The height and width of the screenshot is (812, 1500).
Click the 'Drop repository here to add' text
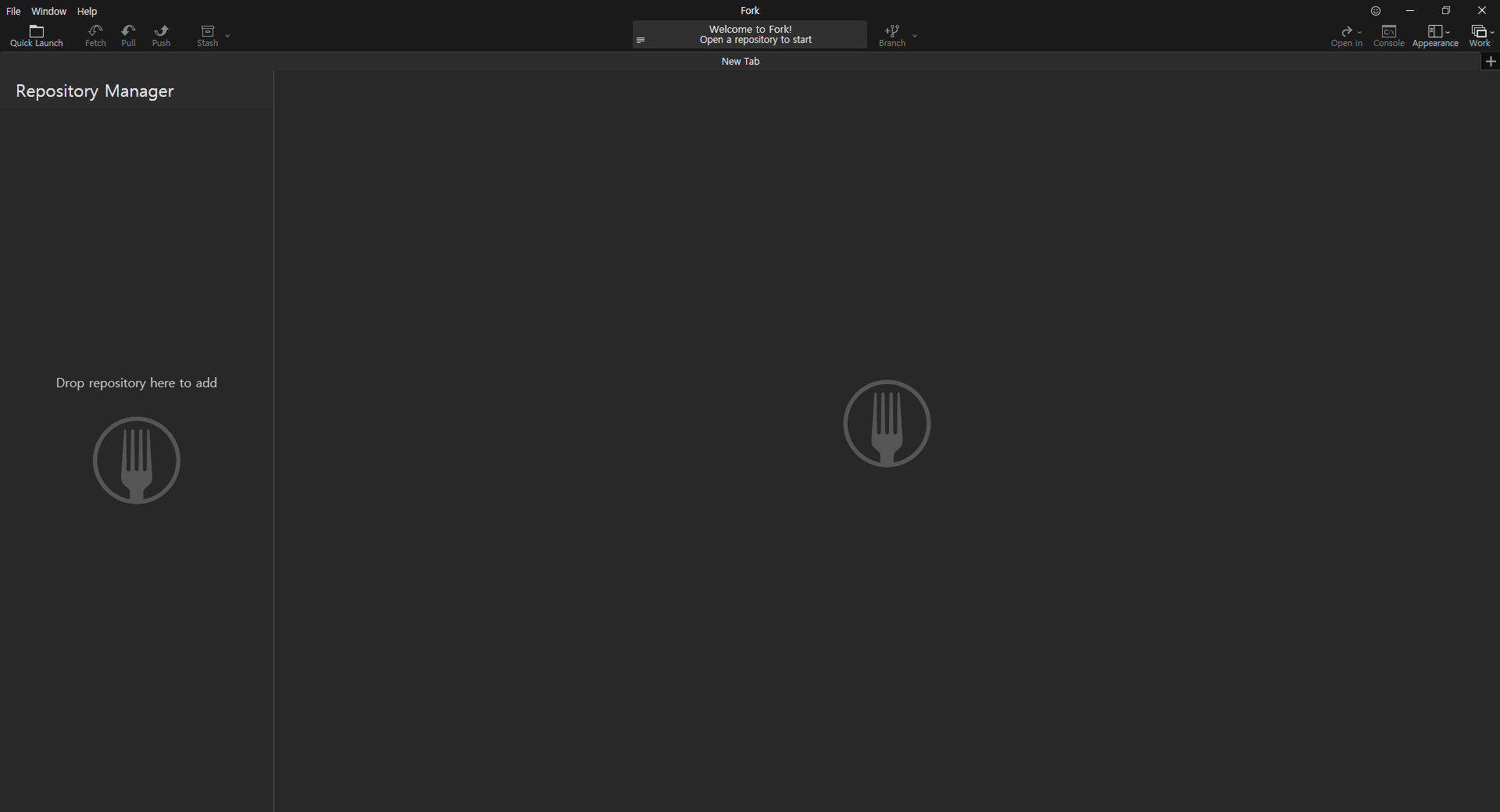click(137, 383)
